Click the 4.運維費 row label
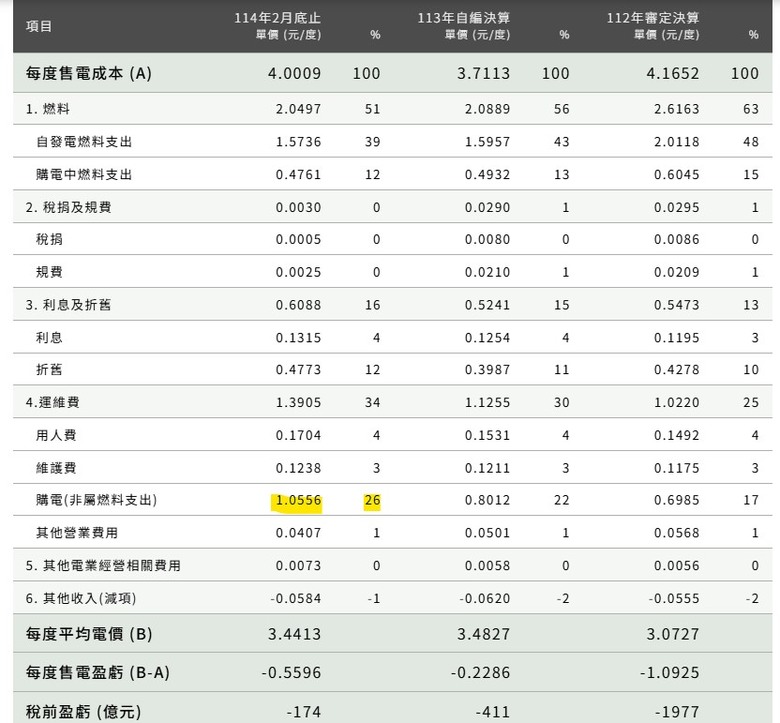The width and height of the screenshot is (780, 723). pos(53,402)
